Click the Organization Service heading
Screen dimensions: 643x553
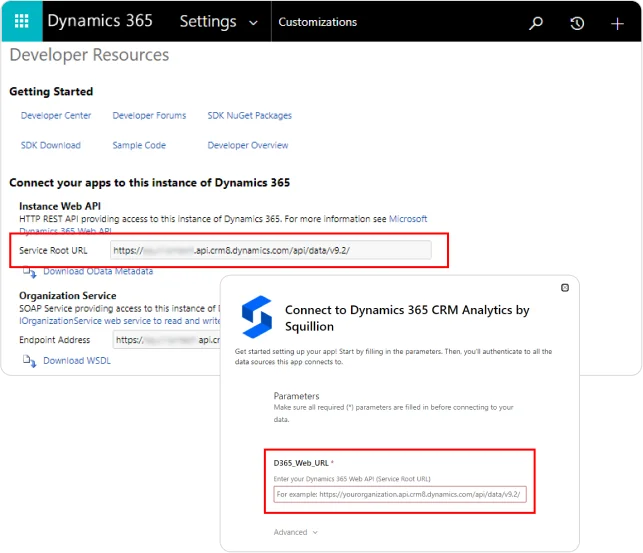click(x=68, y=296)
